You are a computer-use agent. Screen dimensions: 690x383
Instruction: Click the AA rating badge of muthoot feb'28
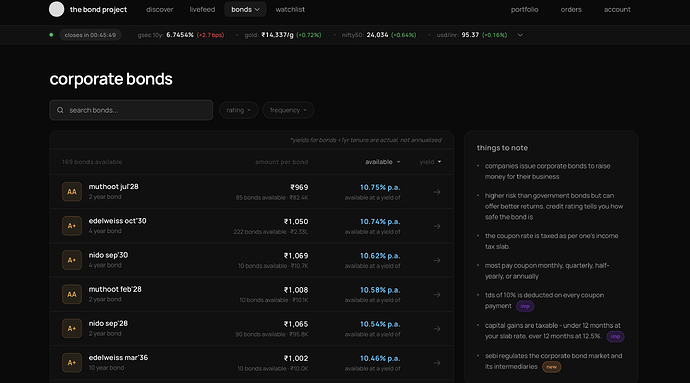click(72, 295)
